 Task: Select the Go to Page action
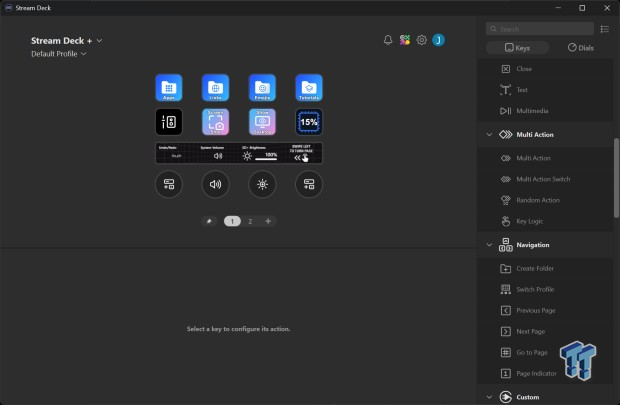pos(546,352)
